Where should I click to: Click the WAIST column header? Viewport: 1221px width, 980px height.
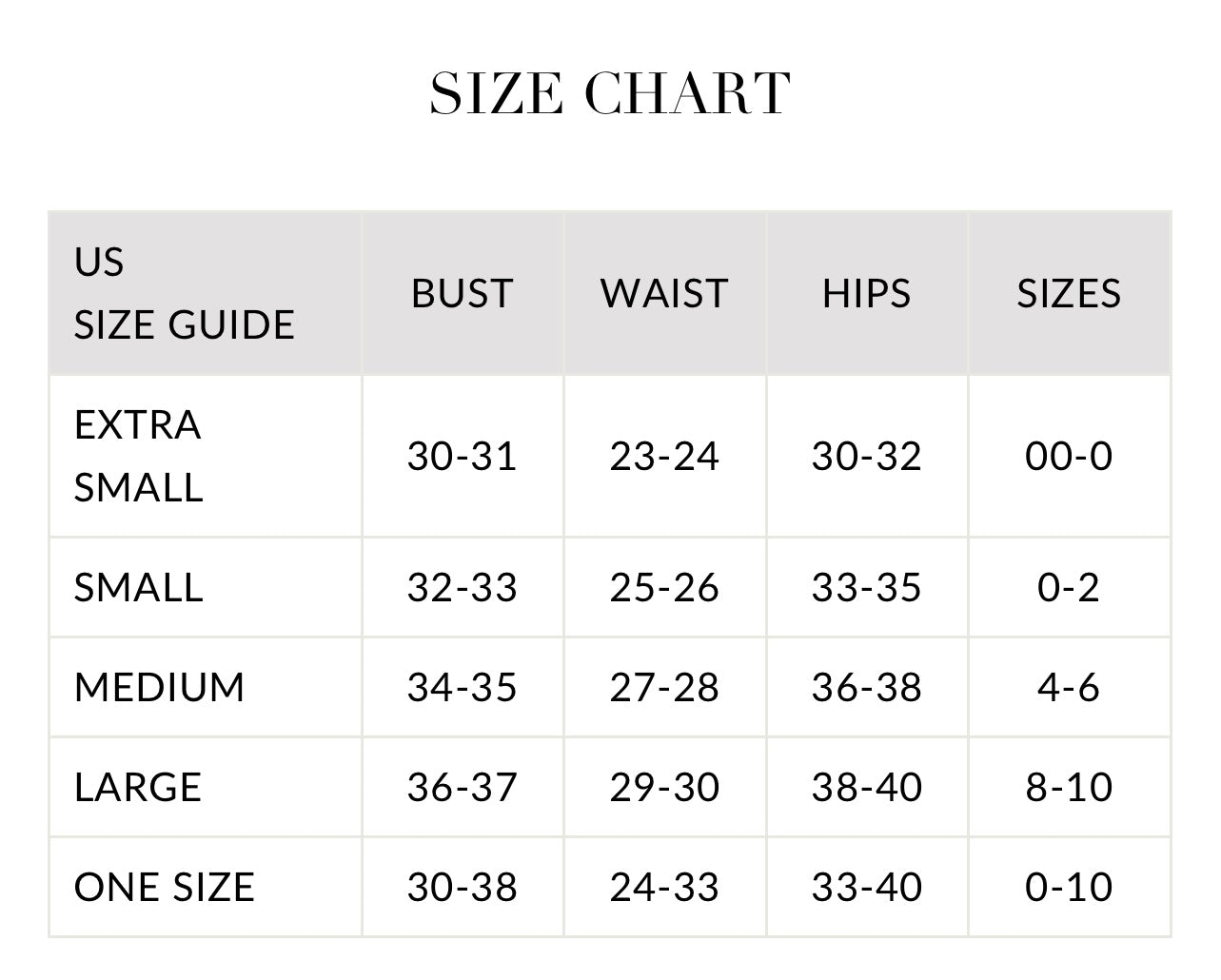pyautogui.click(x=664, y=293)
